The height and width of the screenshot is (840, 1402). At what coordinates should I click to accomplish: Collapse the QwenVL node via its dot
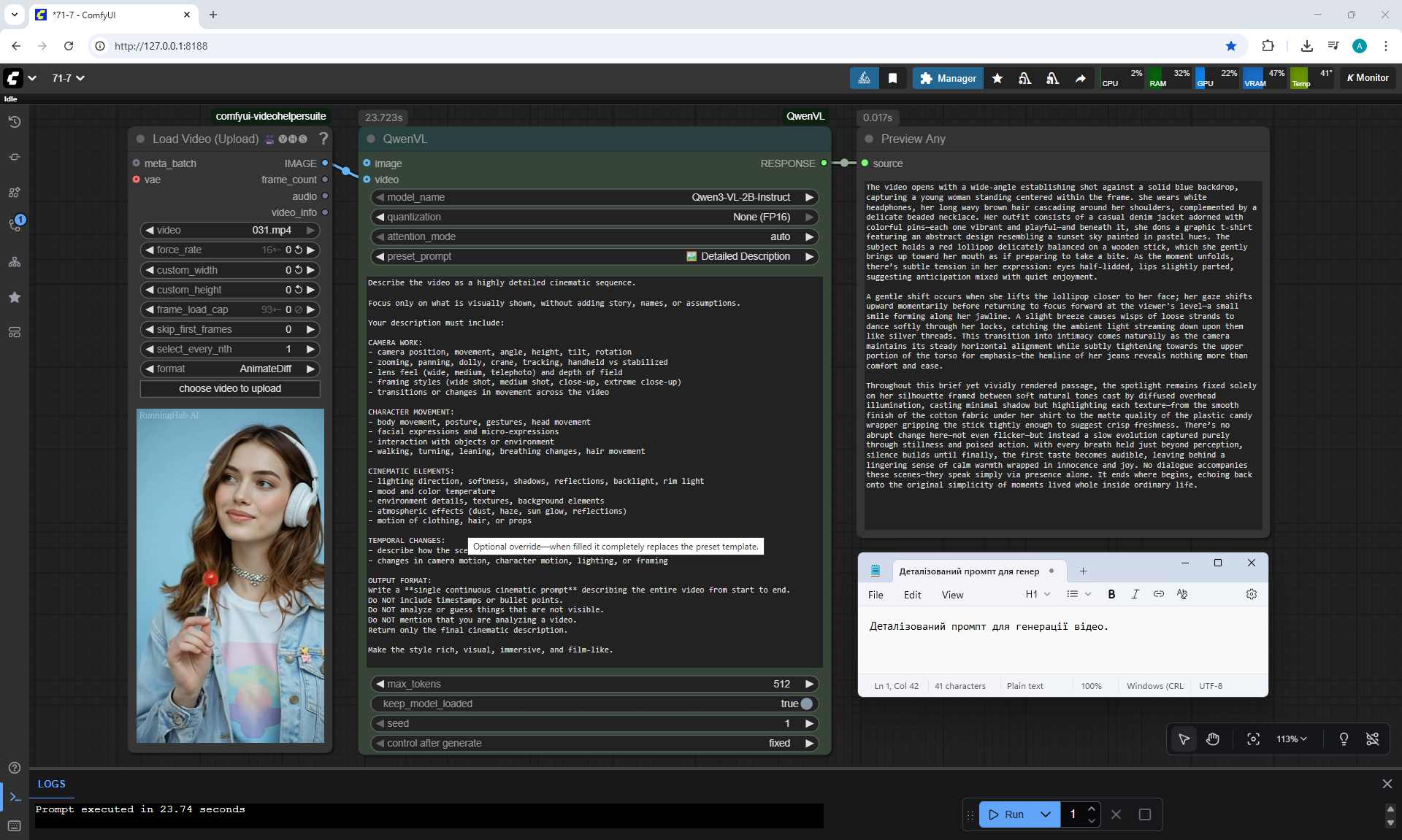point(371,139)
